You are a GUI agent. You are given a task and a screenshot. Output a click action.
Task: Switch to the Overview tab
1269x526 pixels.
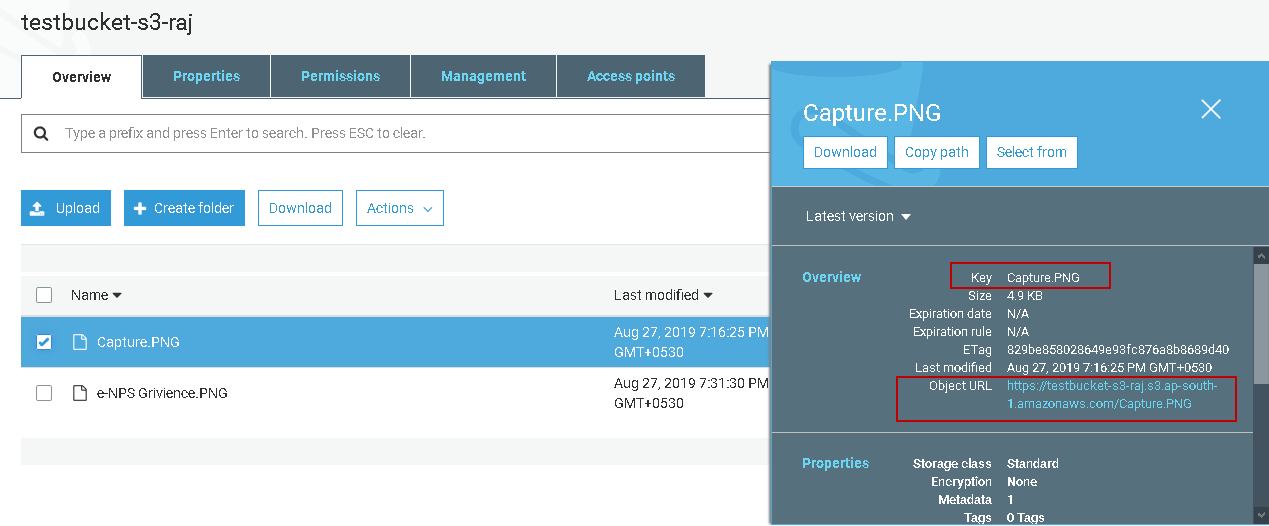point(82,77)
